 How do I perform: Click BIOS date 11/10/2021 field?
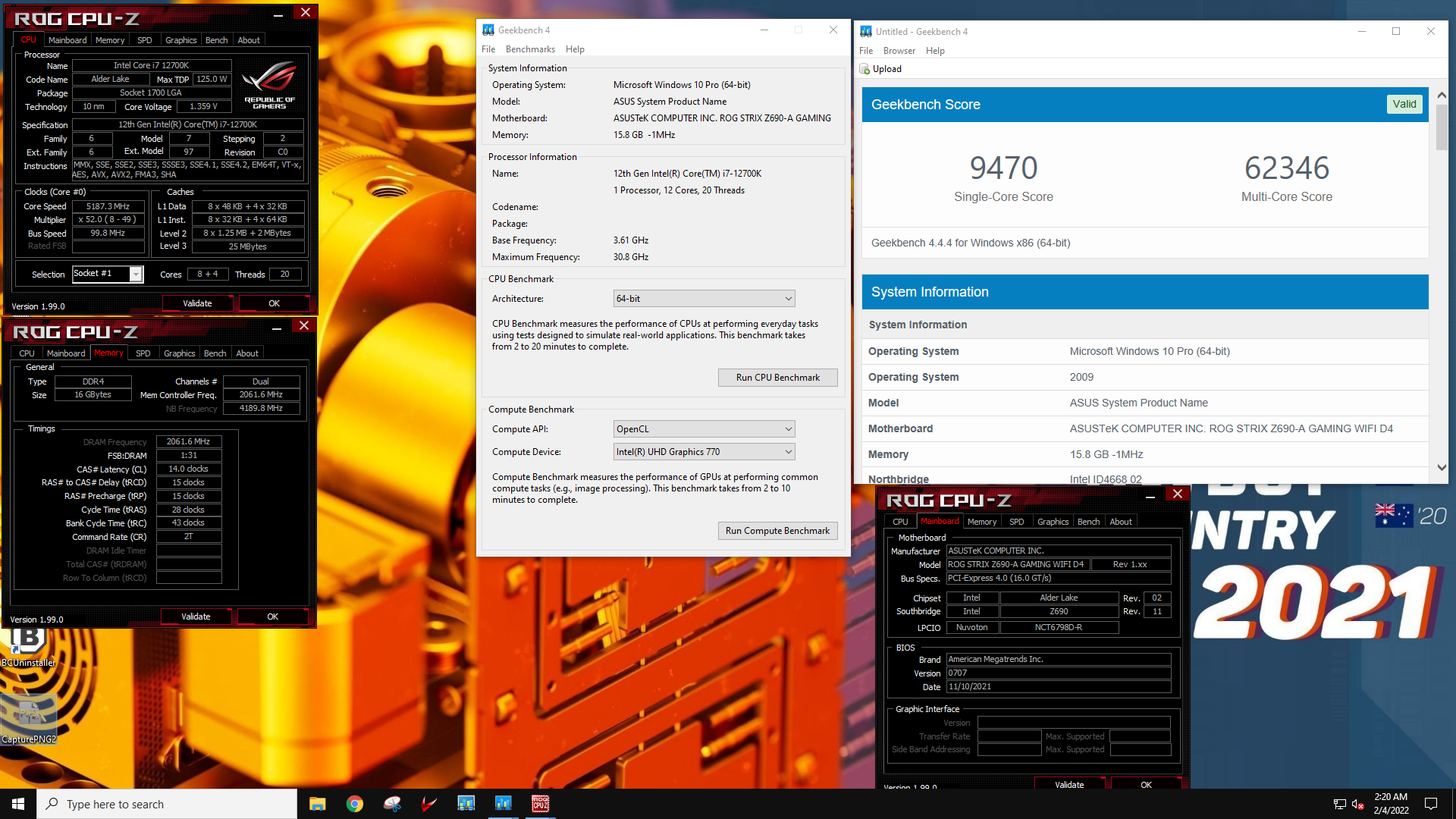1059,686
